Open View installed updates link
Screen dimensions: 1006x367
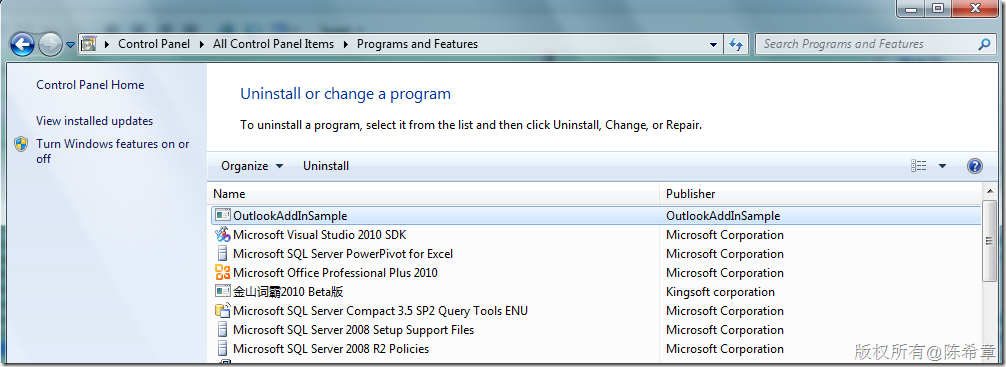point(94,121)
